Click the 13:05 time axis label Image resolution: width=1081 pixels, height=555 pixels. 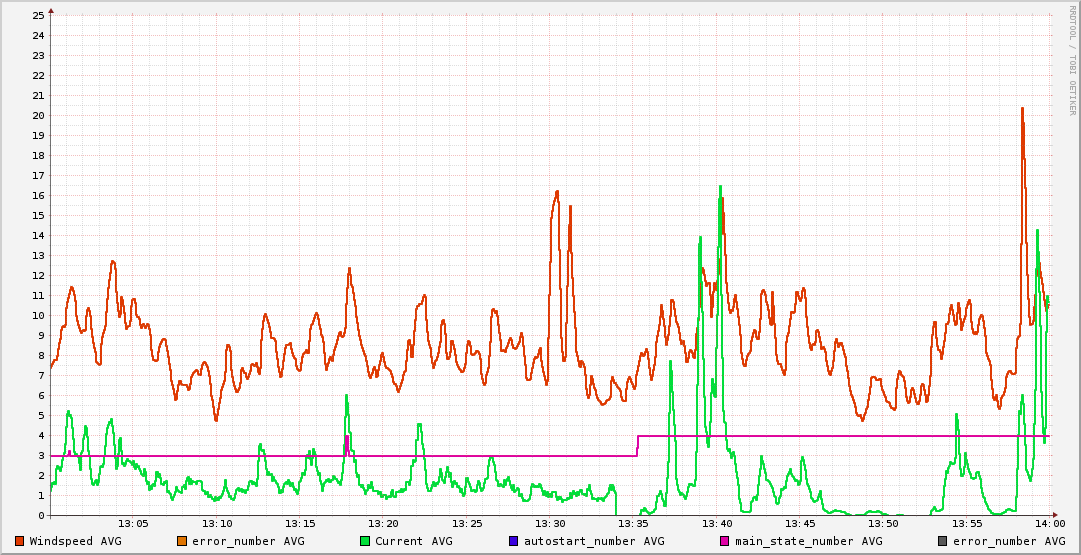pyautogui.click(x=134, y=524)
